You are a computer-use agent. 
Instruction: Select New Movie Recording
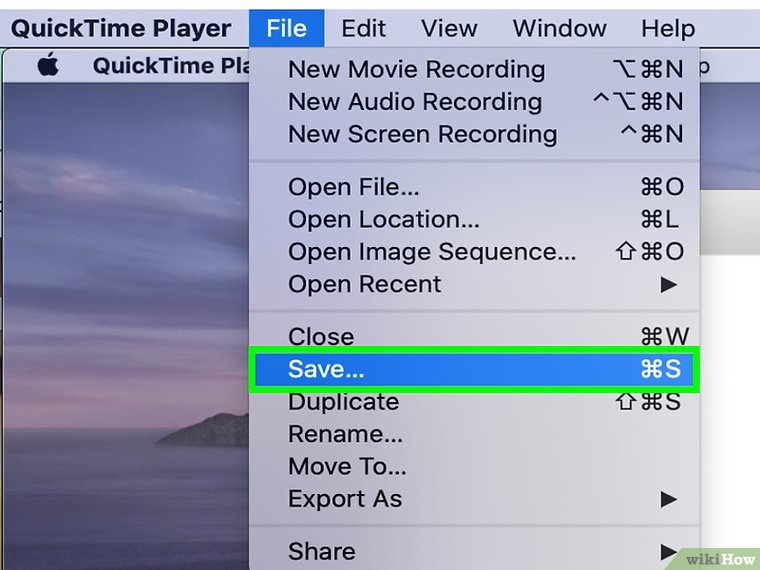pyautogui.click(x=416, y=70)
